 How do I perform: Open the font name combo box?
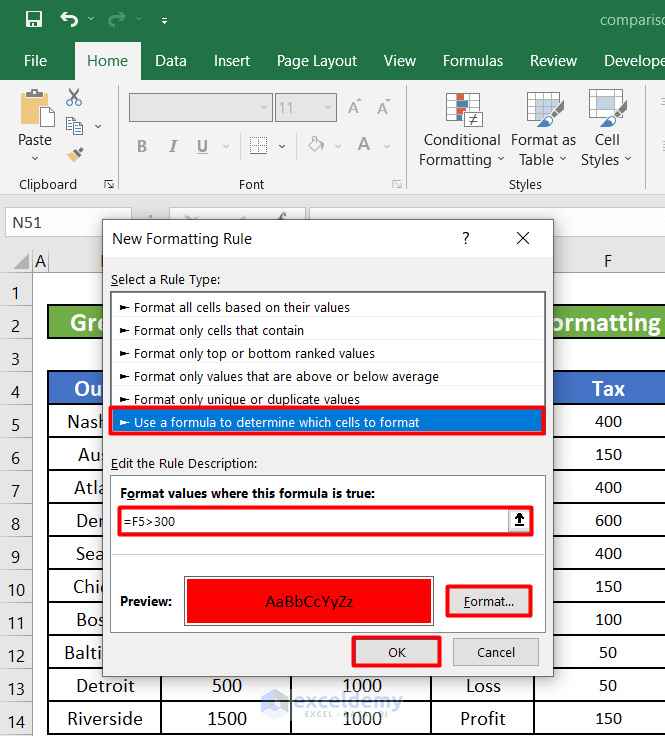click(201, 108)
